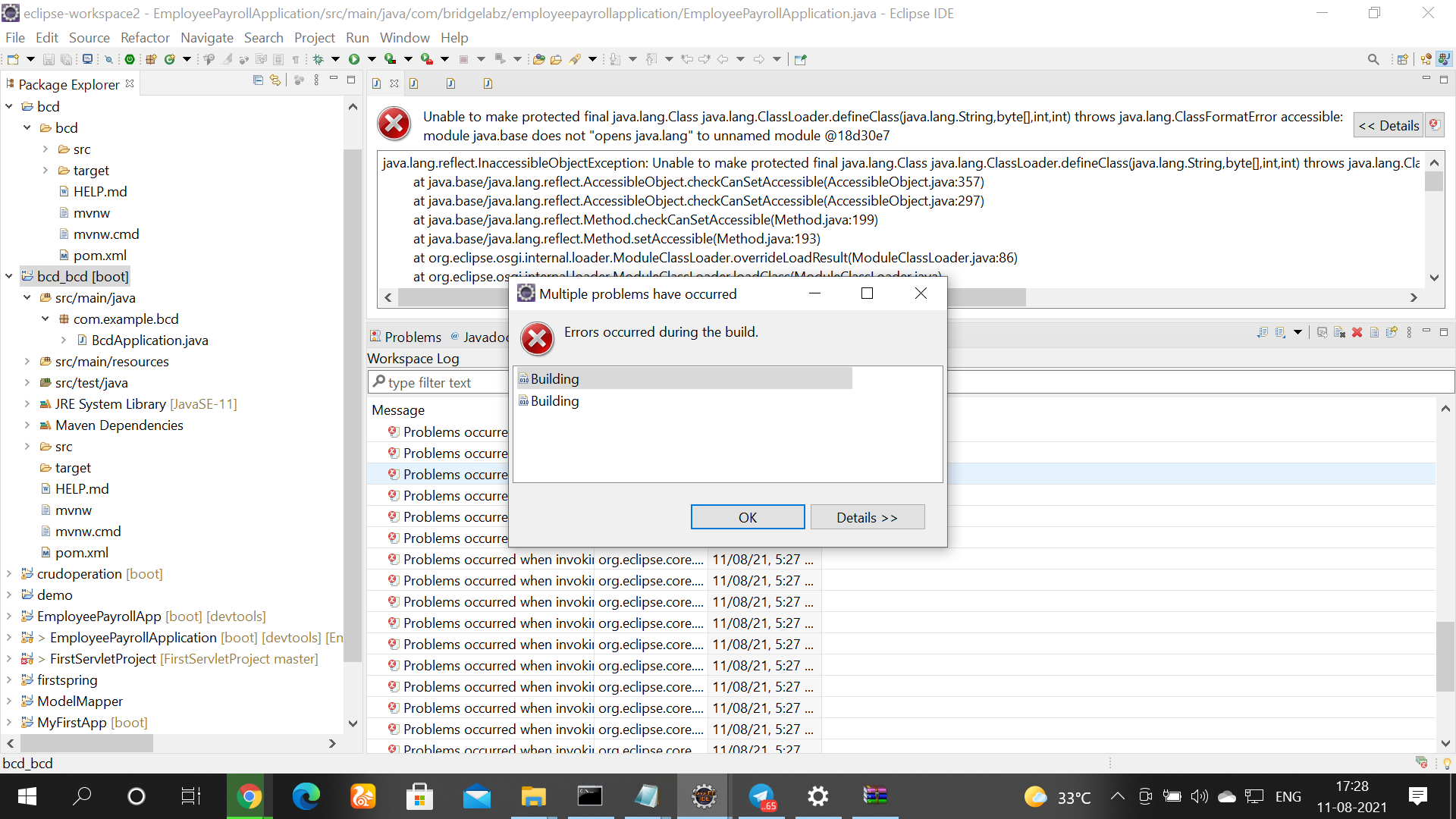
Task: Open Google Chrome from the taskbar
Action: tap(249, 796)
